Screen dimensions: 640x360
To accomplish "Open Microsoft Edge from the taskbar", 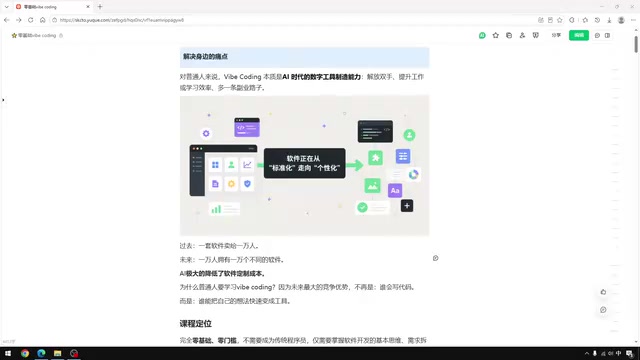I will coord(41,353).
